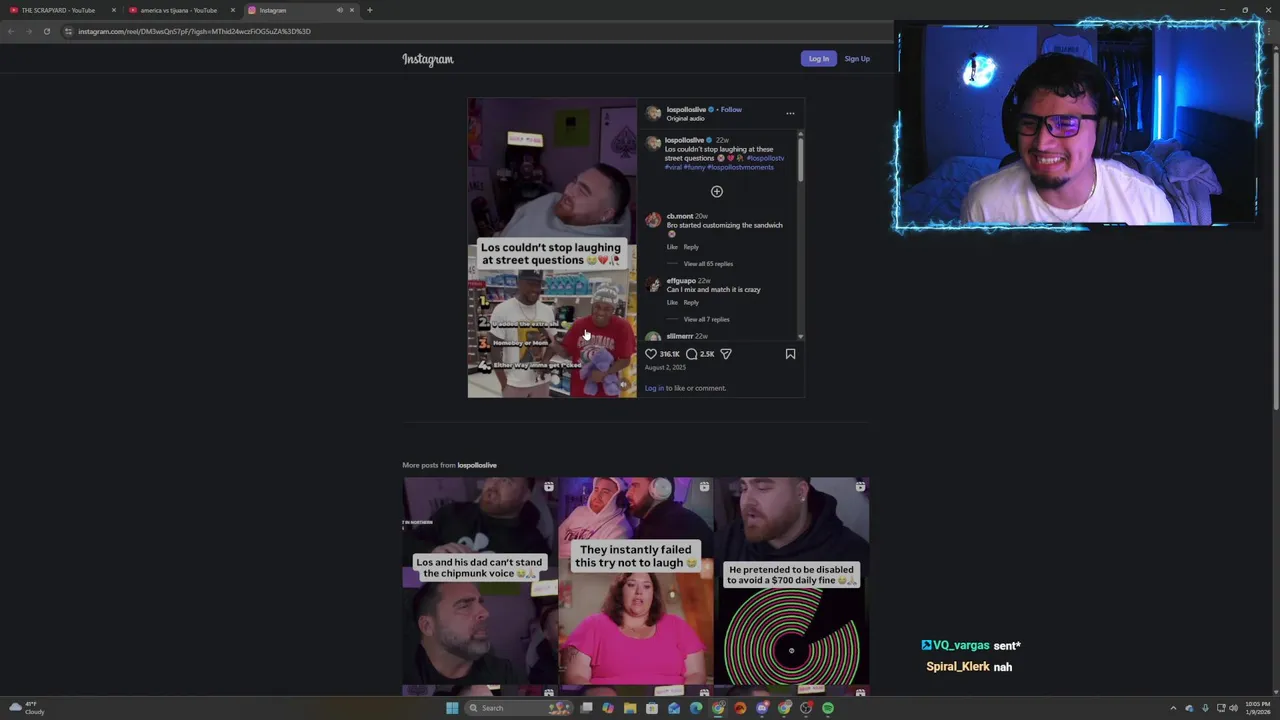Reply to effguapo's comment

click(x=691, y=302)
